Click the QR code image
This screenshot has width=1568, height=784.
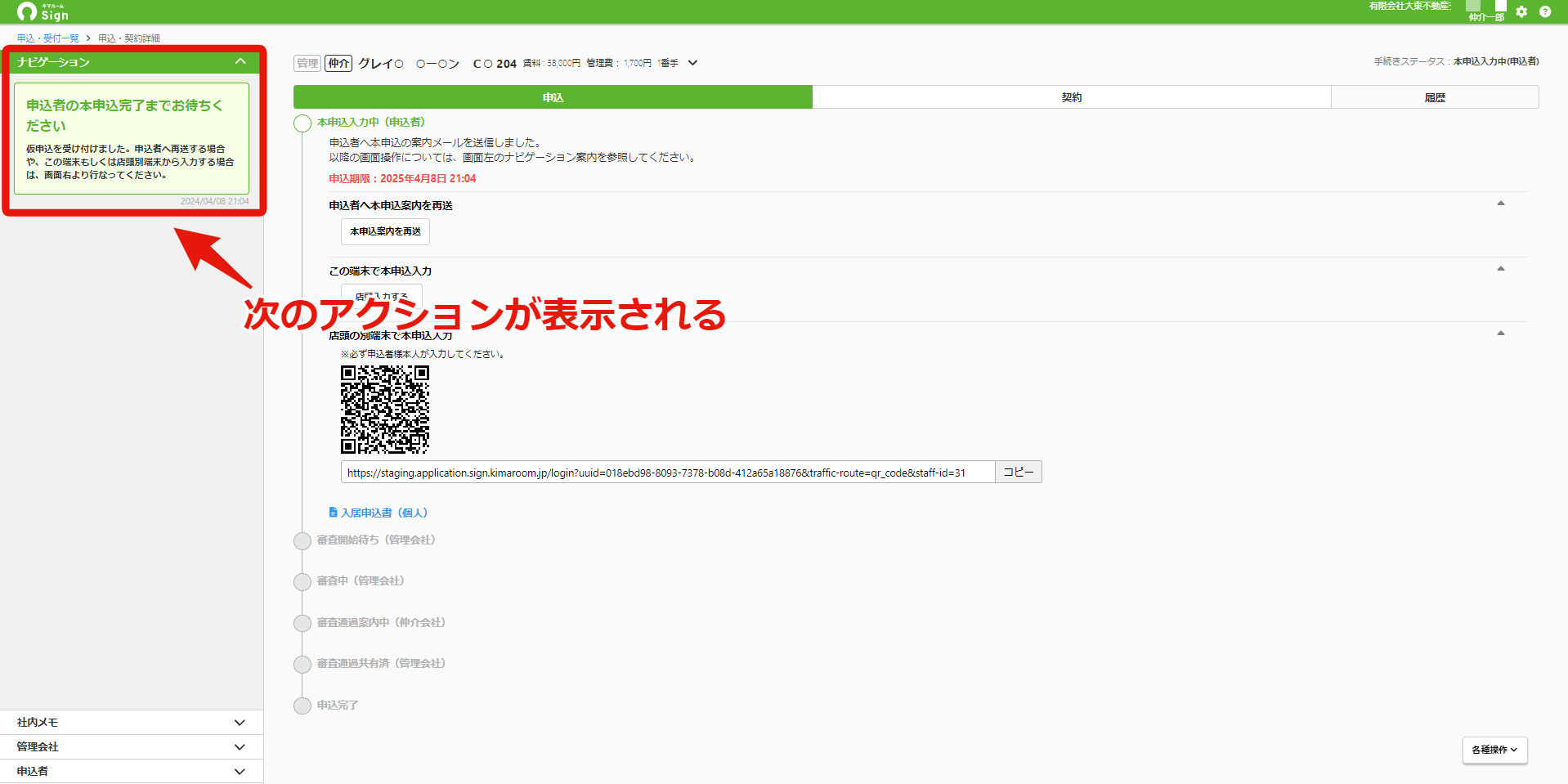click(x=385, y=410)
